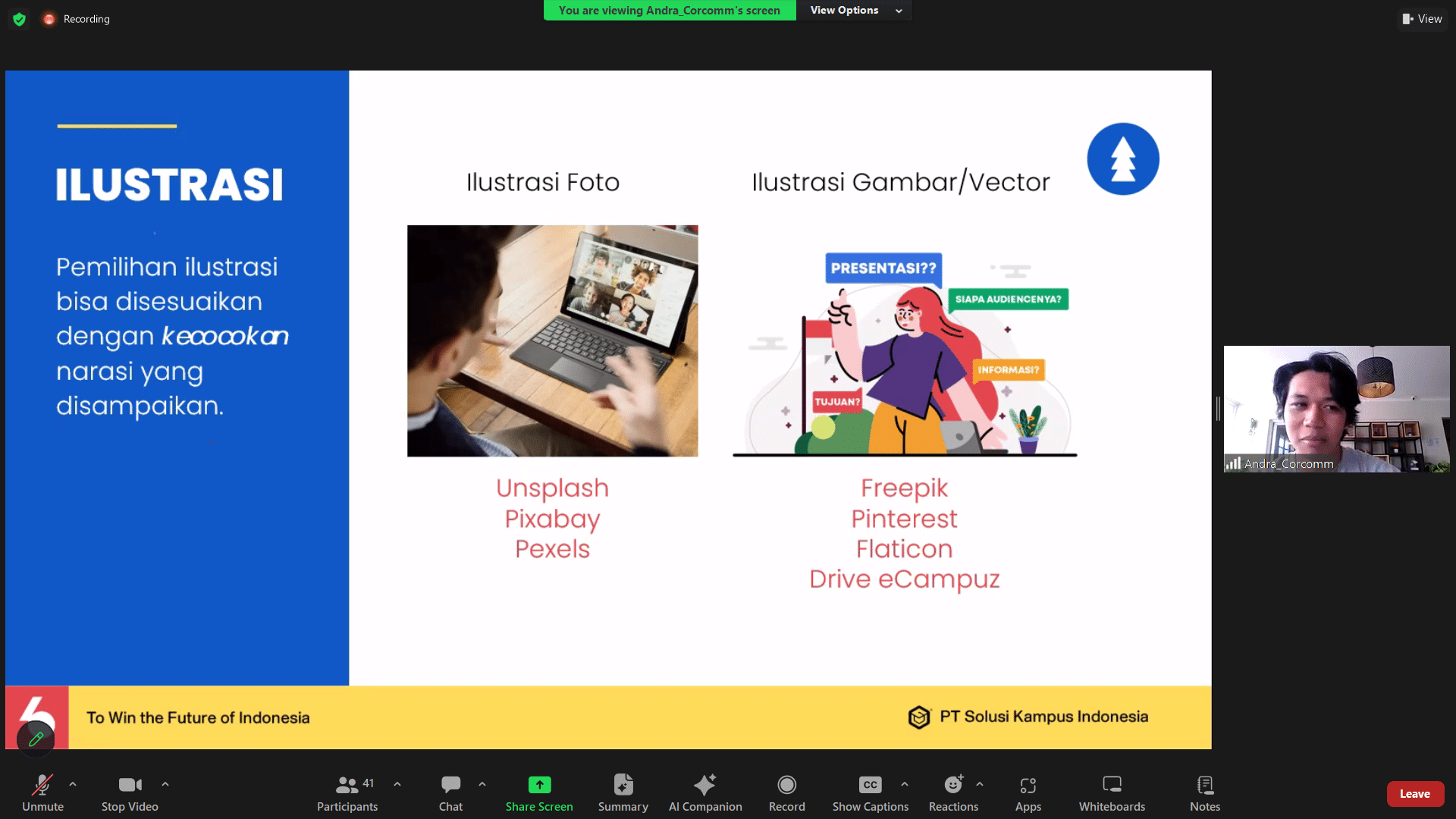Start recording with Record button

click(786, 793)
